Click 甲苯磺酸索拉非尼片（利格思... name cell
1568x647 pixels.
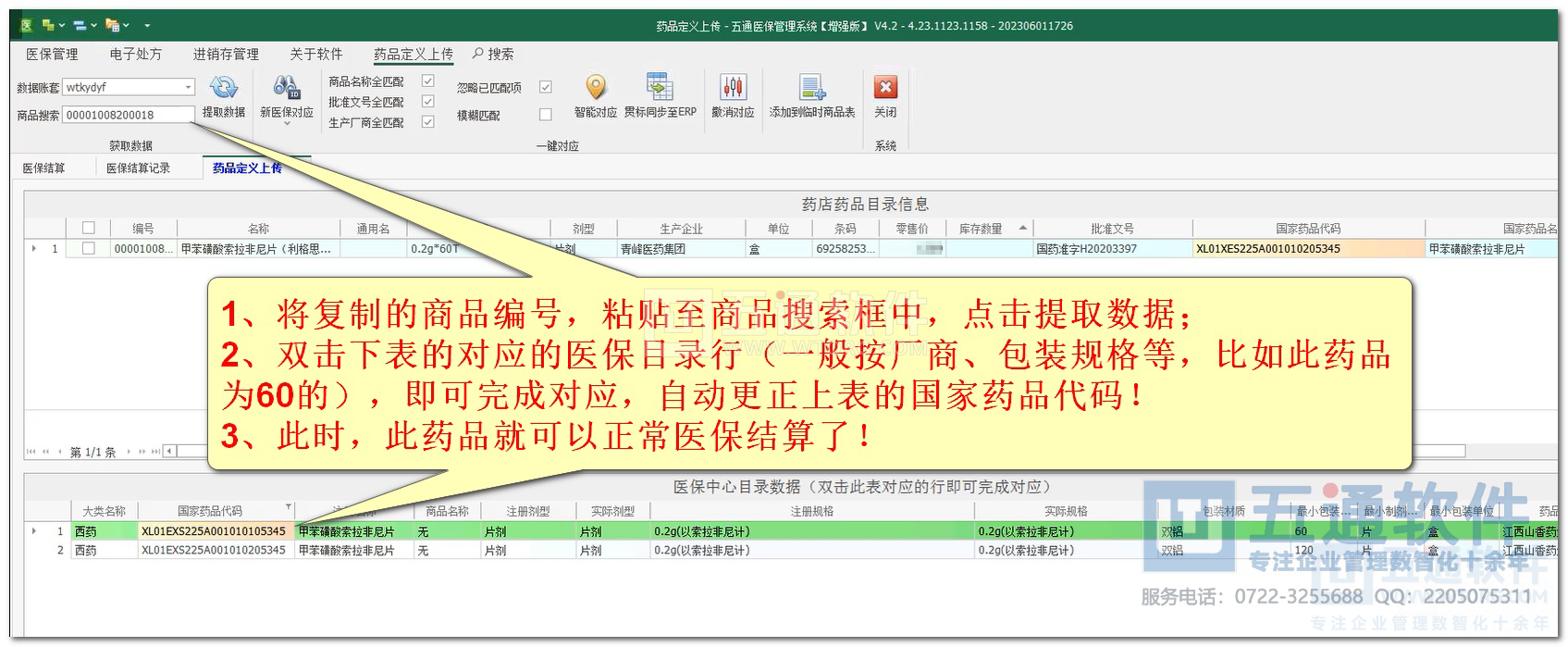(258, 248)
